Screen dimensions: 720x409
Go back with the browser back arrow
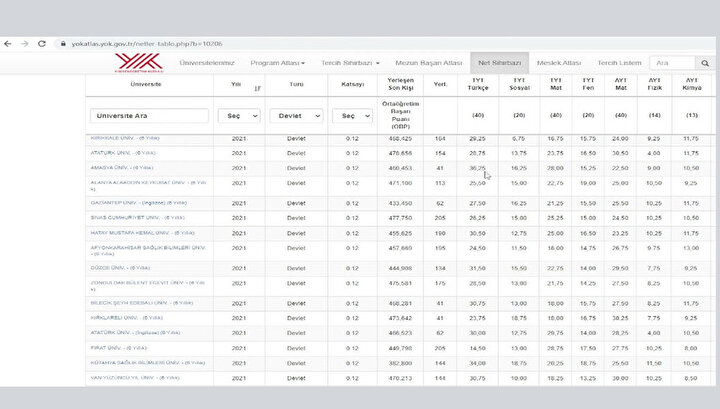pyautogui.click(x=8, y=44)
